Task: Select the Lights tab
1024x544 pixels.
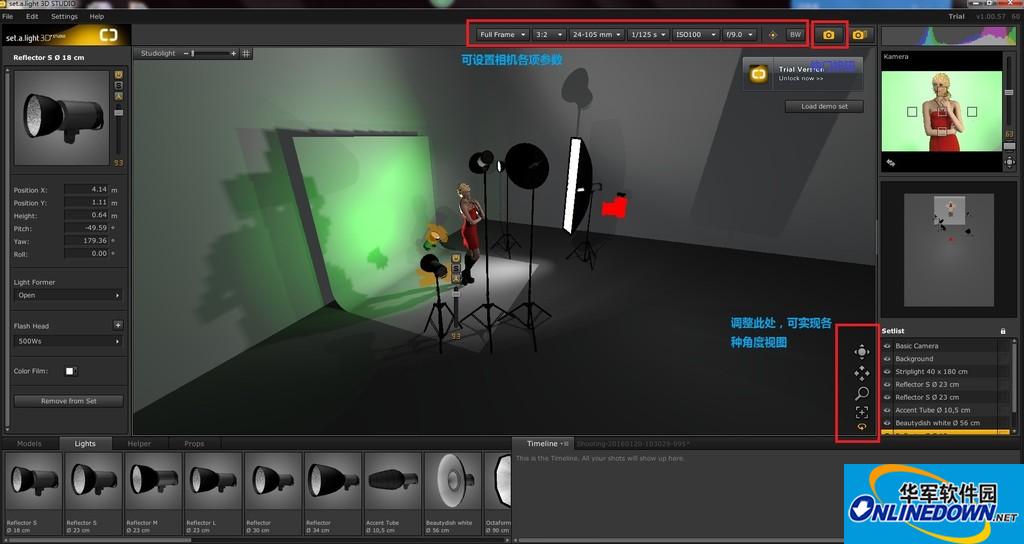Action: tap(85, 443)
